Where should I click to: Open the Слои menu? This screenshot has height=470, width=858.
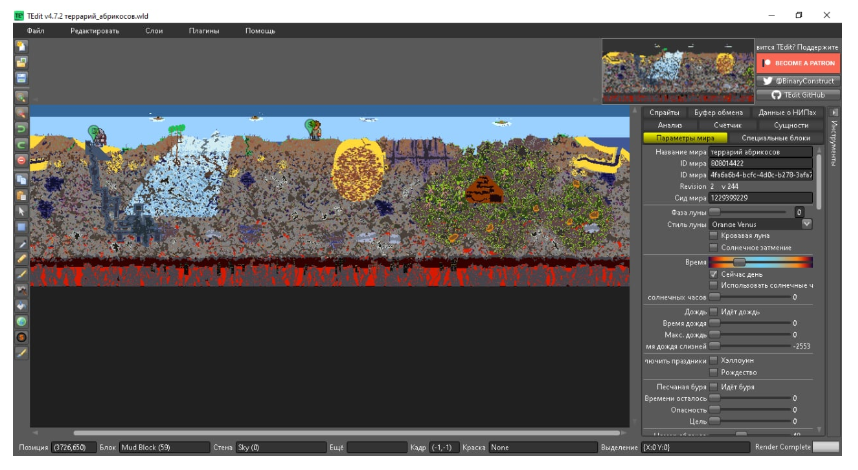tap(154, 31)
